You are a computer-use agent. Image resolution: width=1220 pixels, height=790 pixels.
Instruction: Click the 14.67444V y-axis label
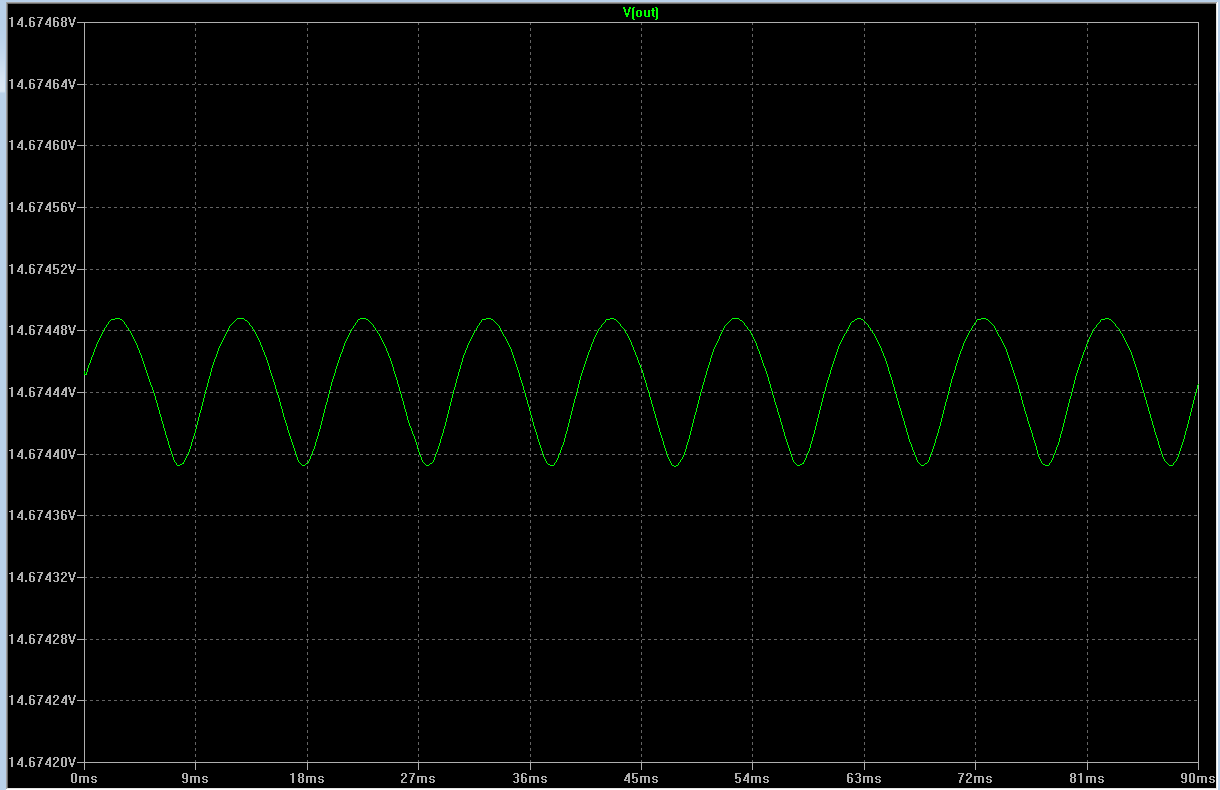click(x=42, y=393)
